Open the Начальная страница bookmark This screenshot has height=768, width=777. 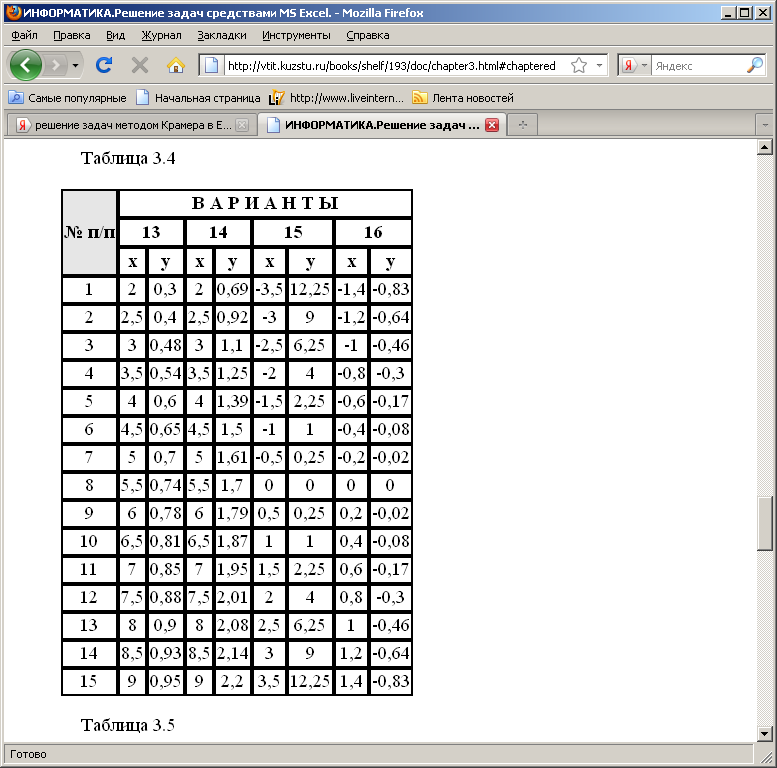(x=198, y=98)
